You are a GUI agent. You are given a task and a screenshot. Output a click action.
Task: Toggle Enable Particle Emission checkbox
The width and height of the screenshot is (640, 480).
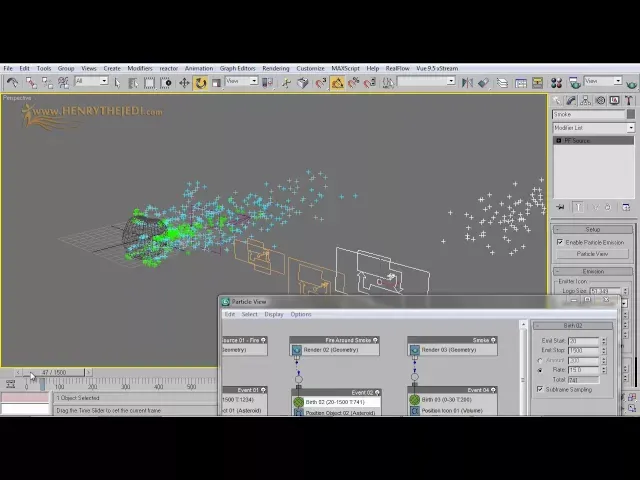[x=560, y=242]
